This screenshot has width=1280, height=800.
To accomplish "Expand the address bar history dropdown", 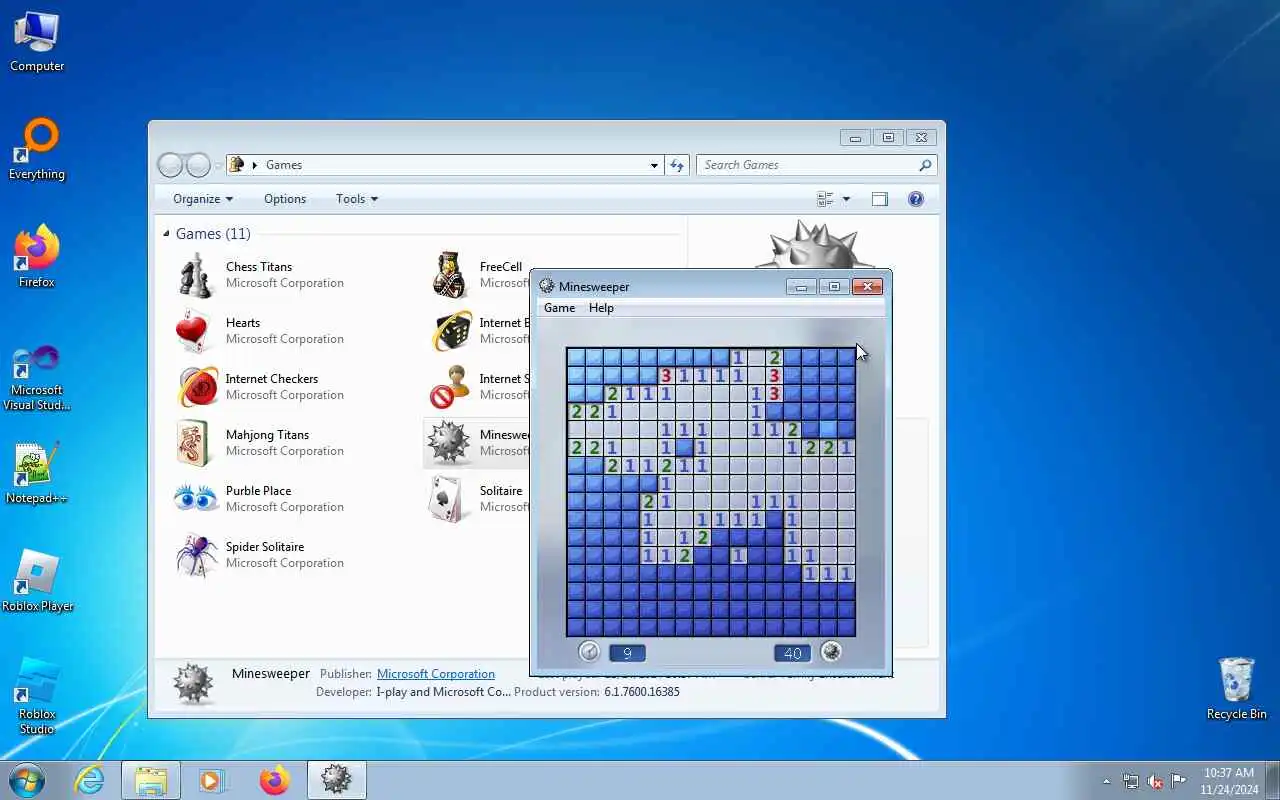I will [655, 165].
